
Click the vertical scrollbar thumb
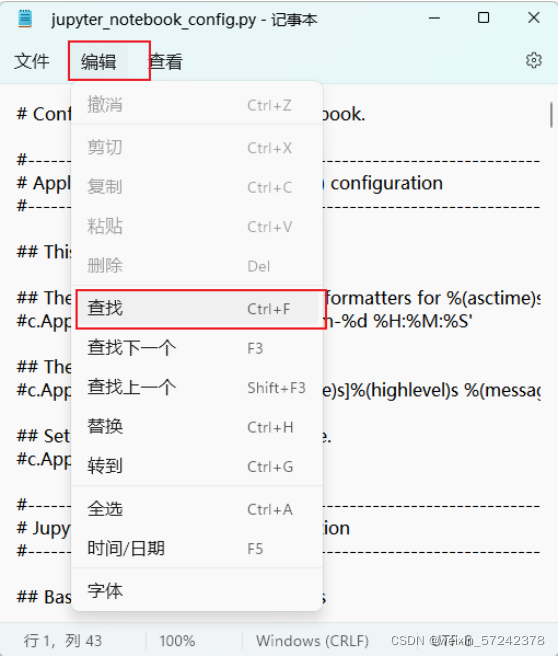pos(551,115)
